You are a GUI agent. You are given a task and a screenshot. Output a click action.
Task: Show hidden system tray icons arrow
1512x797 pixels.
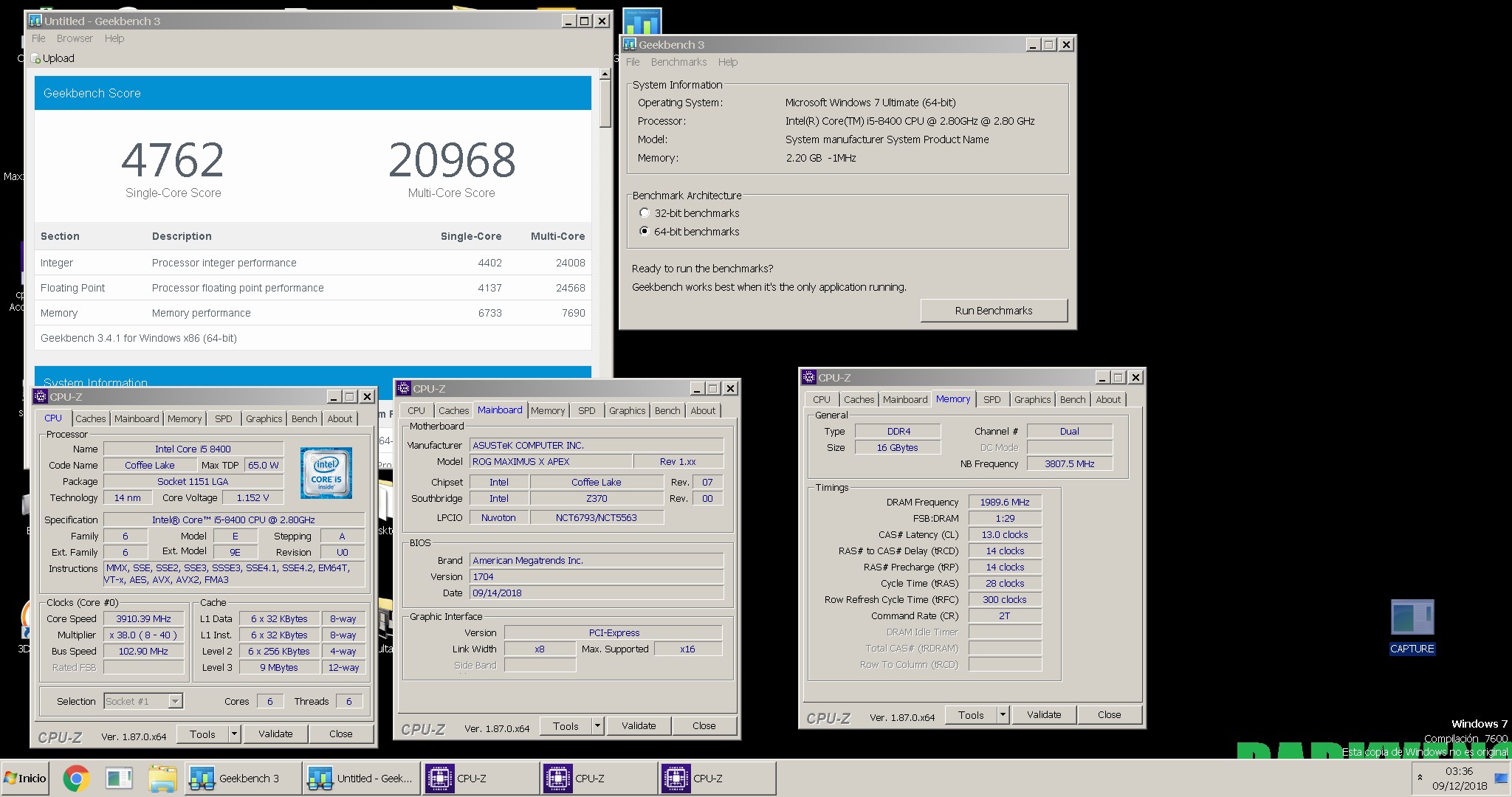coord(1420,778)
